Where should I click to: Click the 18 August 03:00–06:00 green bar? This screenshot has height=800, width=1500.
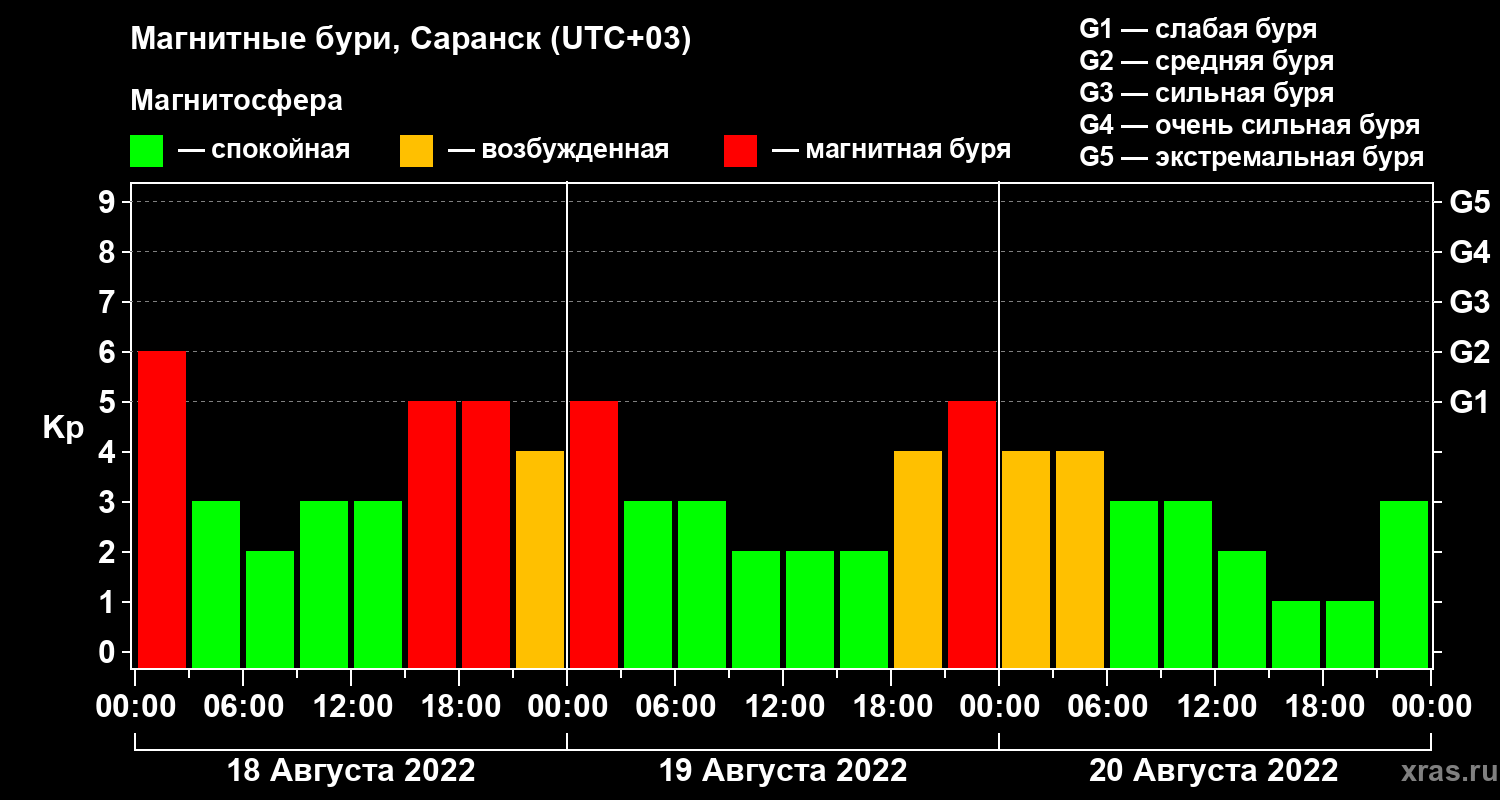[x=216, y=584]
